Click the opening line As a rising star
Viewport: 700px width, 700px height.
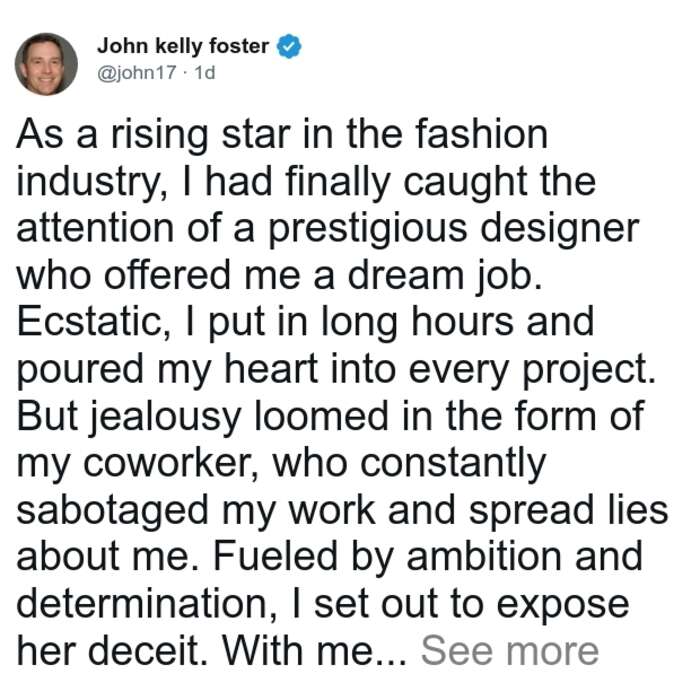point(153,136)
